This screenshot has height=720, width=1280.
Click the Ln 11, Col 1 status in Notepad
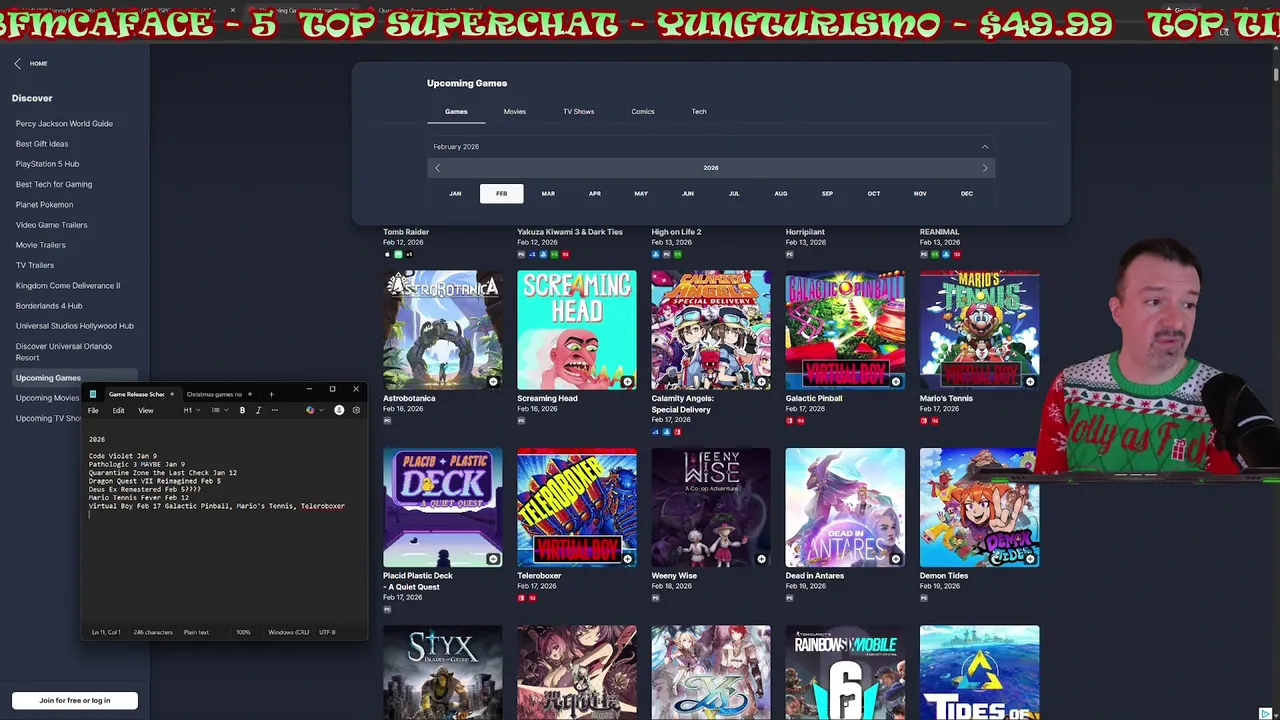click(106, 632)
